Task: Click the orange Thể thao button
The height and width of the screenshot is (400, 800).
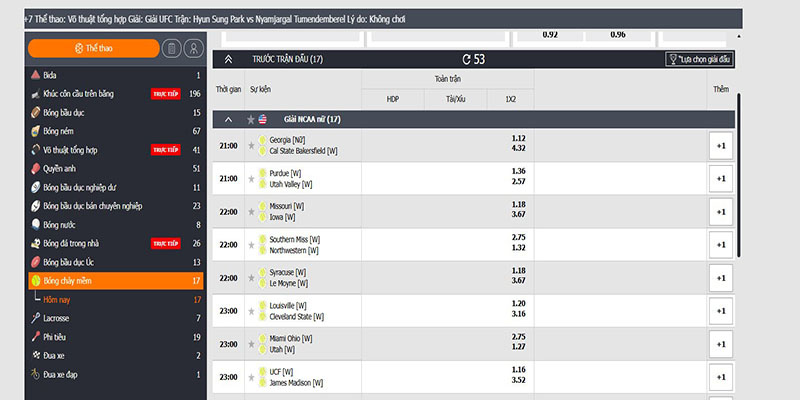Action: click(x=93, y=48)
